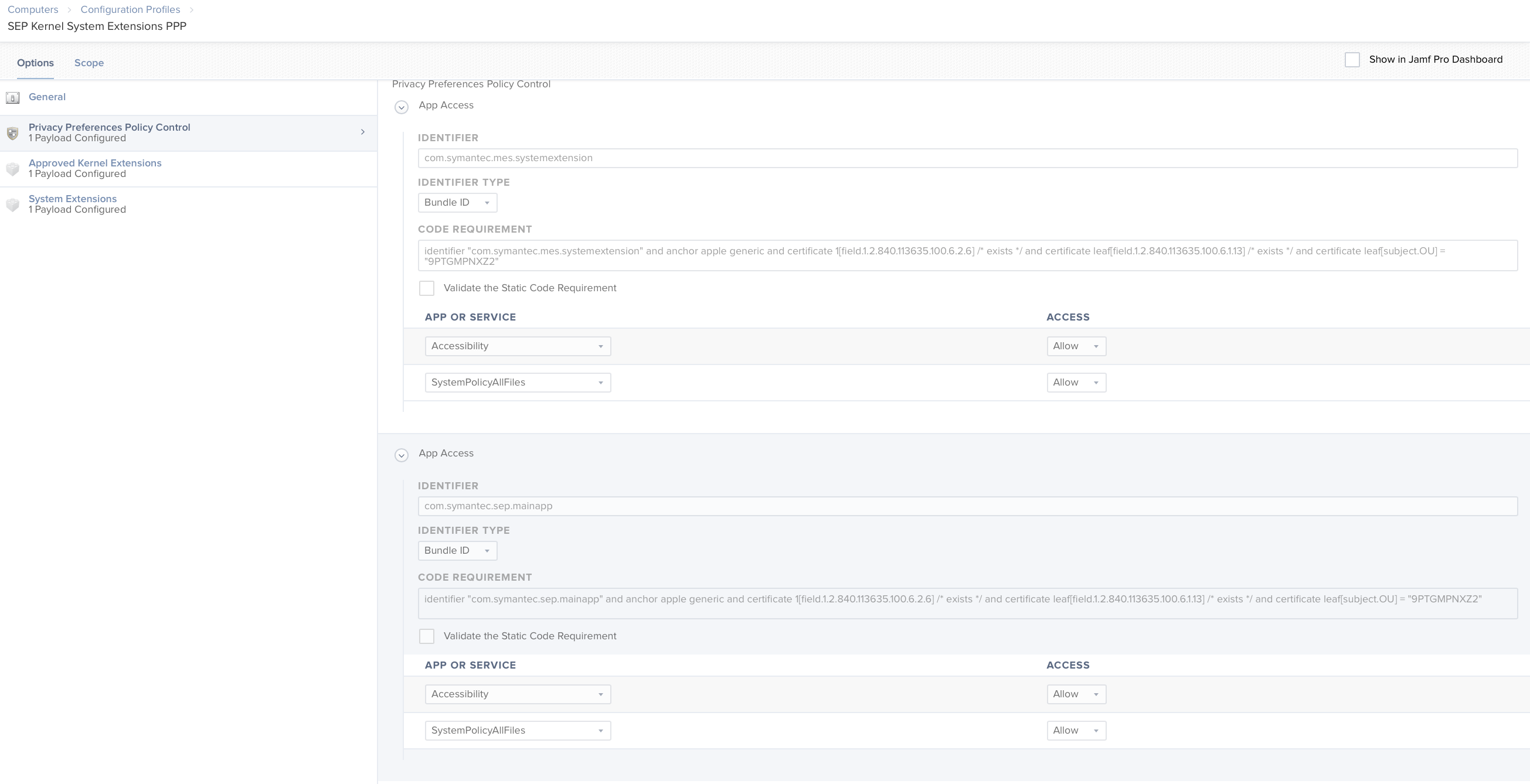Click the Privacy Preferences Policy Control heading in content pane
The width and height of the screenshot is (1530, 784).
[471, 84]
